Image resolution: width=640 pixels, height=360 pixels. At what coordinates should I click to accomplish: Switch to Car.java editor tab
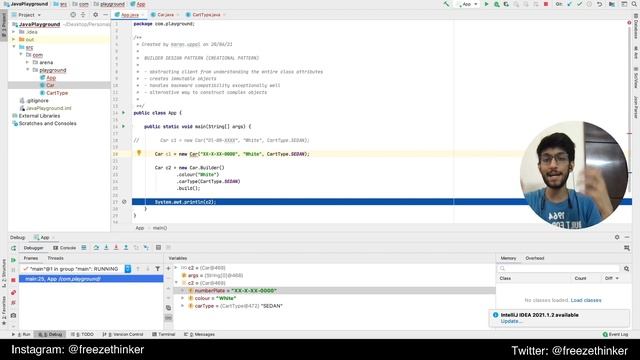tap(165, 15)
